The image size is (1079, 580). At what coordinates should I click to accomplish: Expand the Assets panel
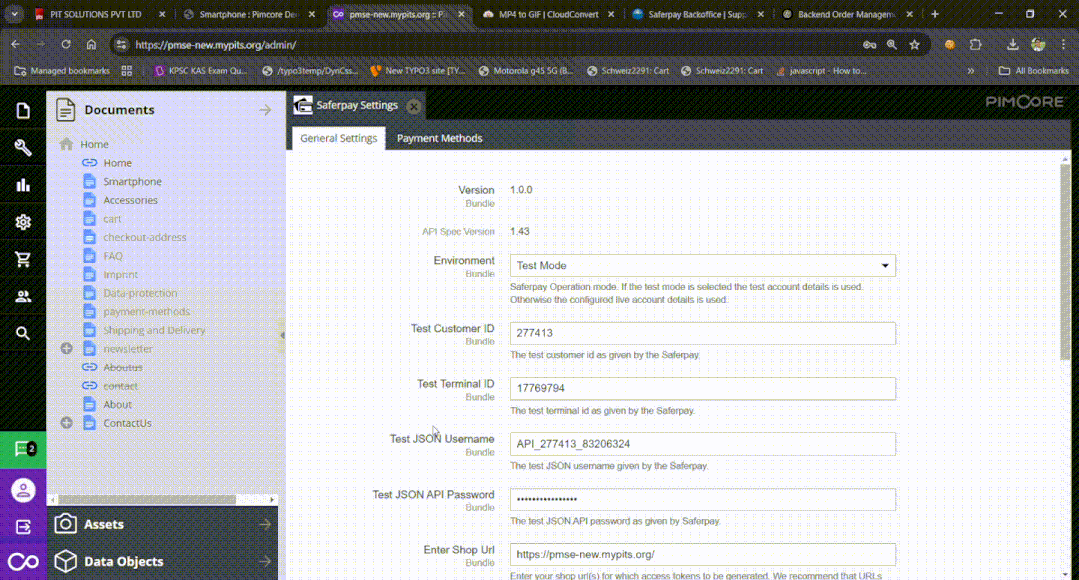coord(265,524)
